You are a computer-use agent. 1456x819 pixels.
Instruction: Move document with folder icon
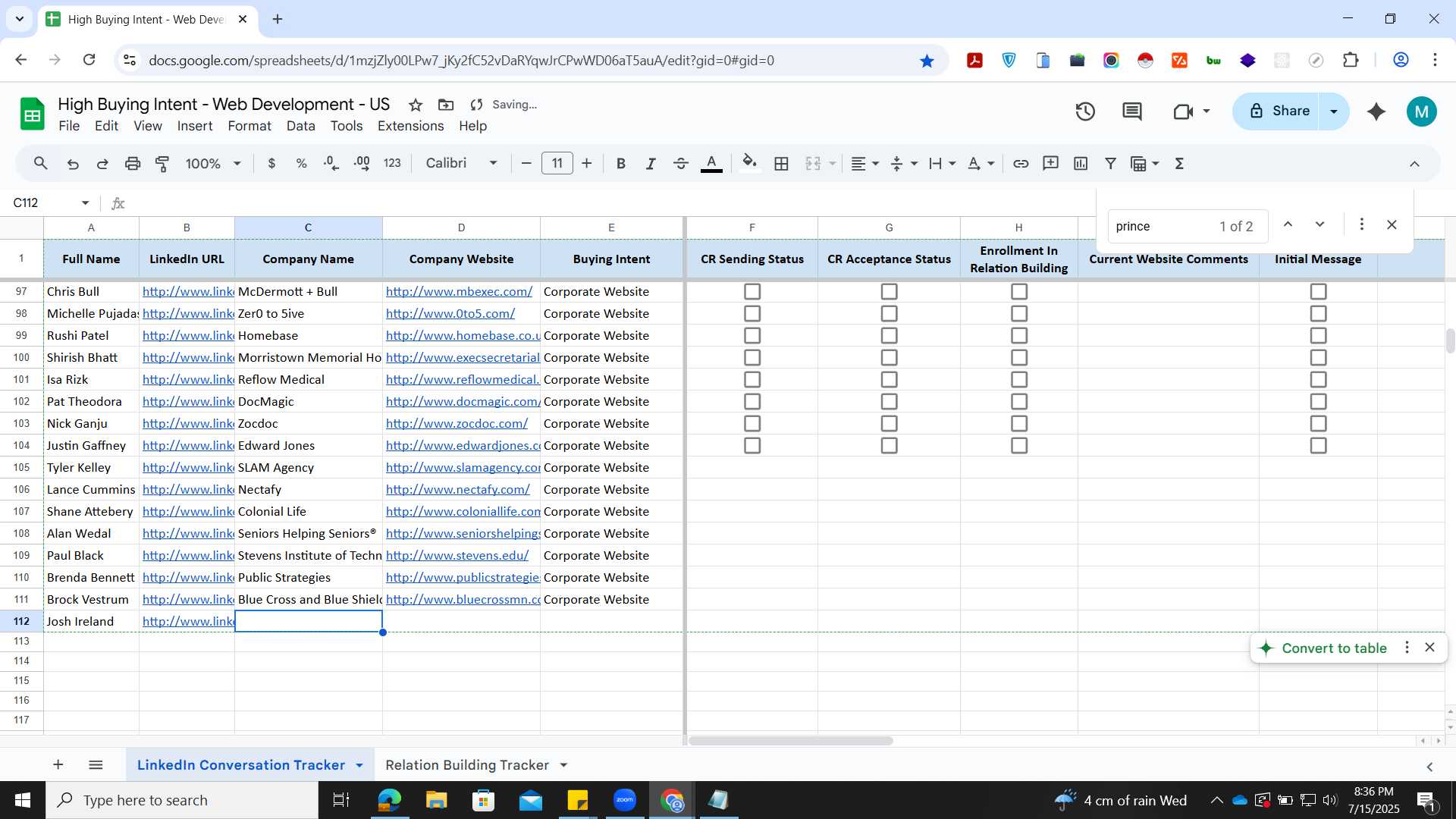point(446,105)
